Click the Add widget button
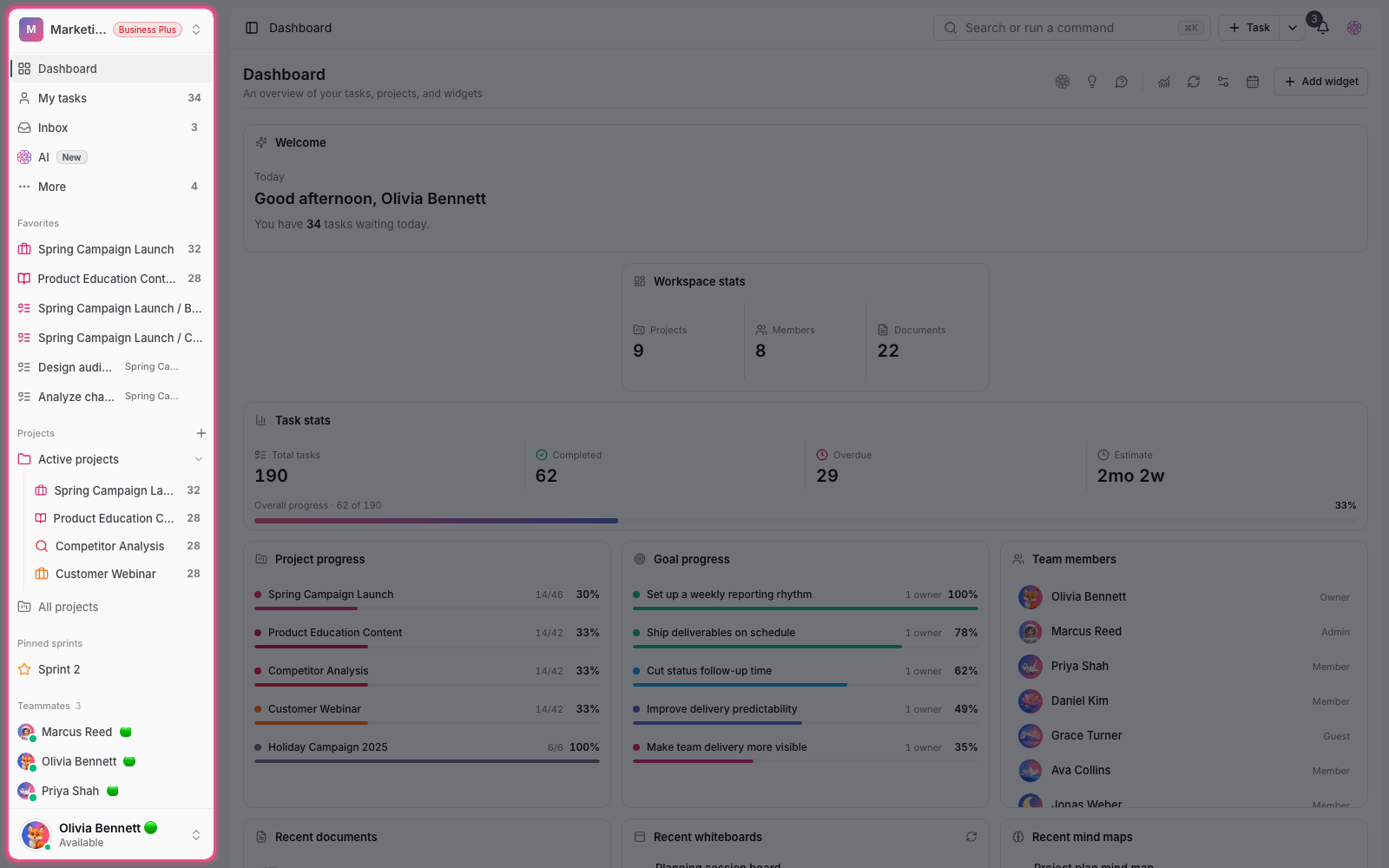Screen dimensions: 1389x868 pos(1320,82)
